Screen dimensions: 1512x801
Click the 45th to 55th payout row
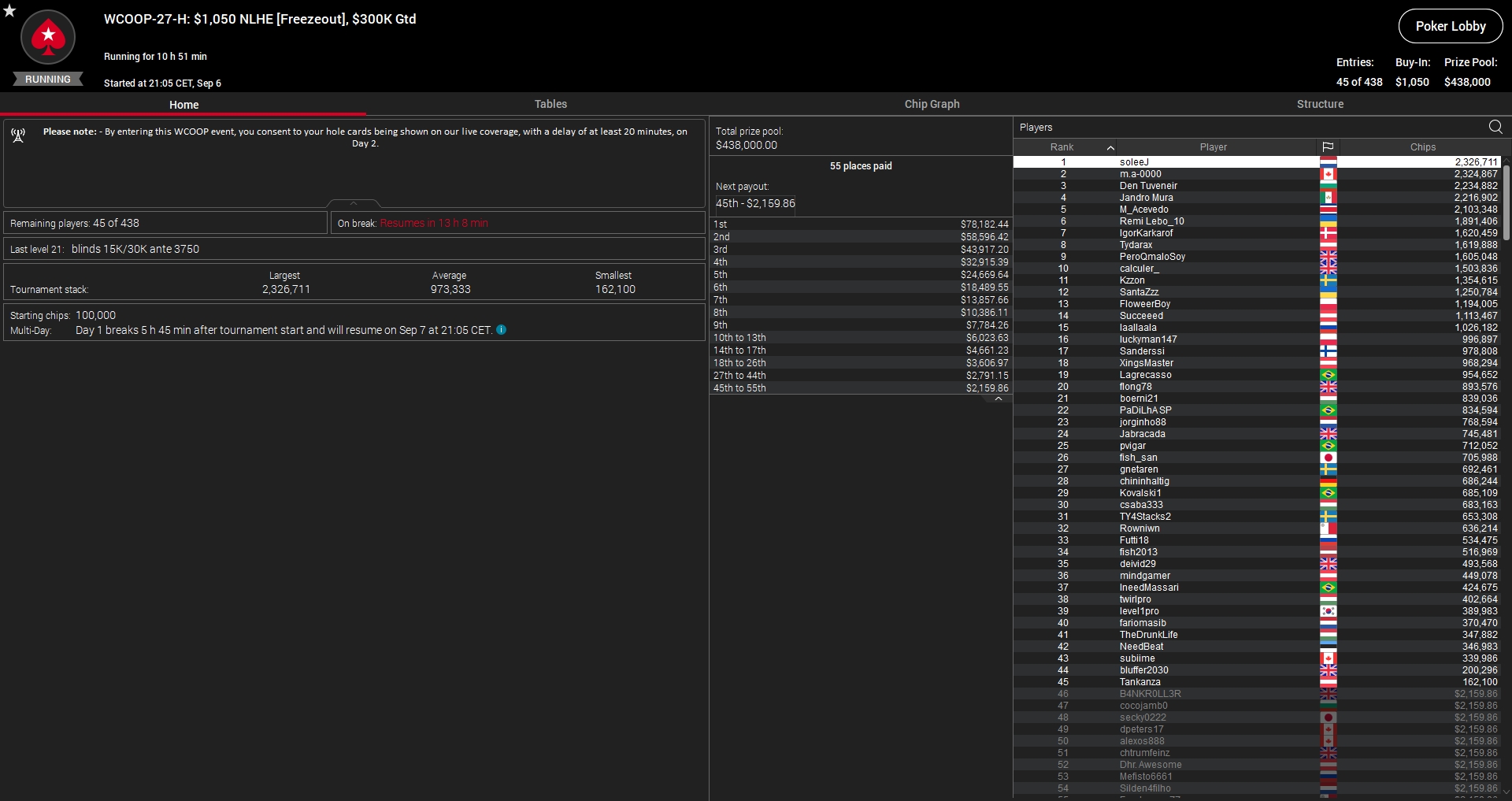click(861, 388)
